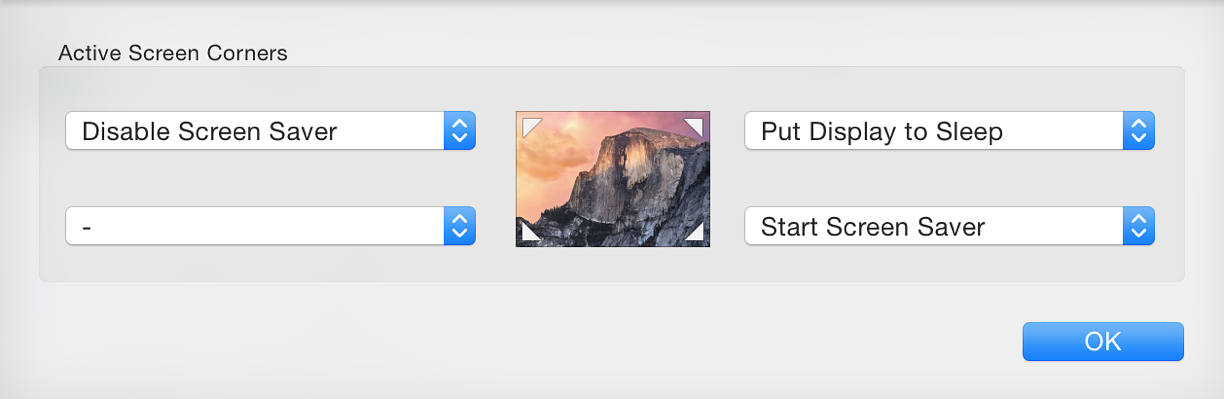Open the Start Screen Saver dropdown
The width and height of the screenshot is (1224, 399).
[x=950, y=226]
